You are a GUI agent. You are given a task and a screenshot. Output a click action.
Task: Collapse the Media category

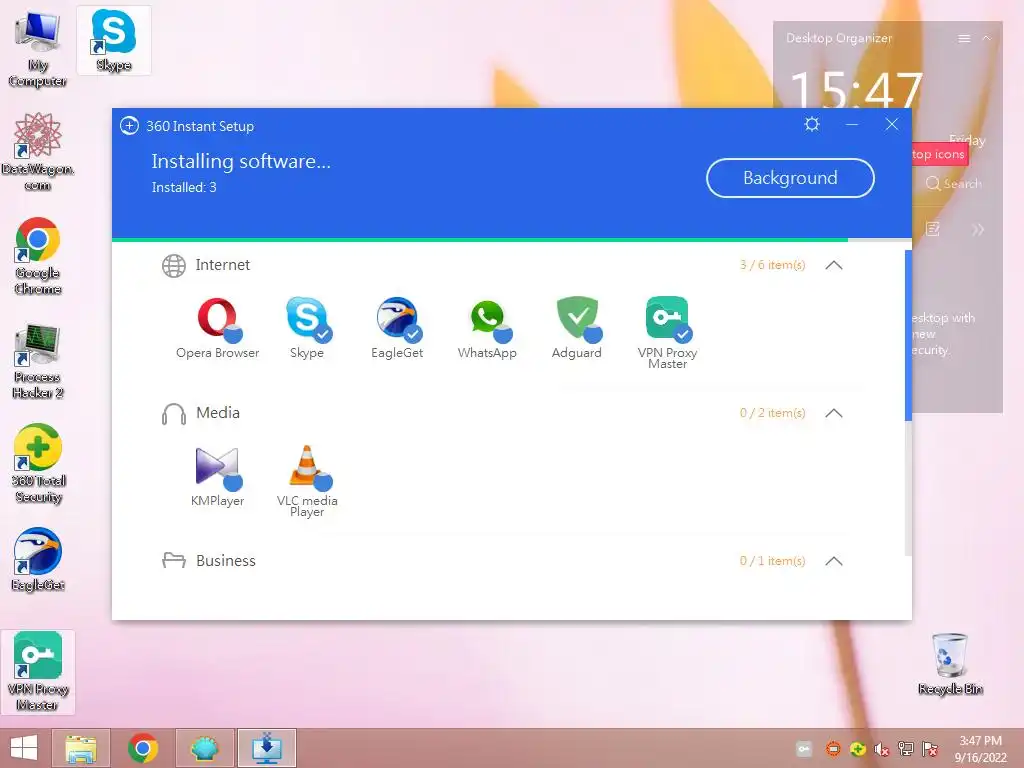tap(834, 413)
